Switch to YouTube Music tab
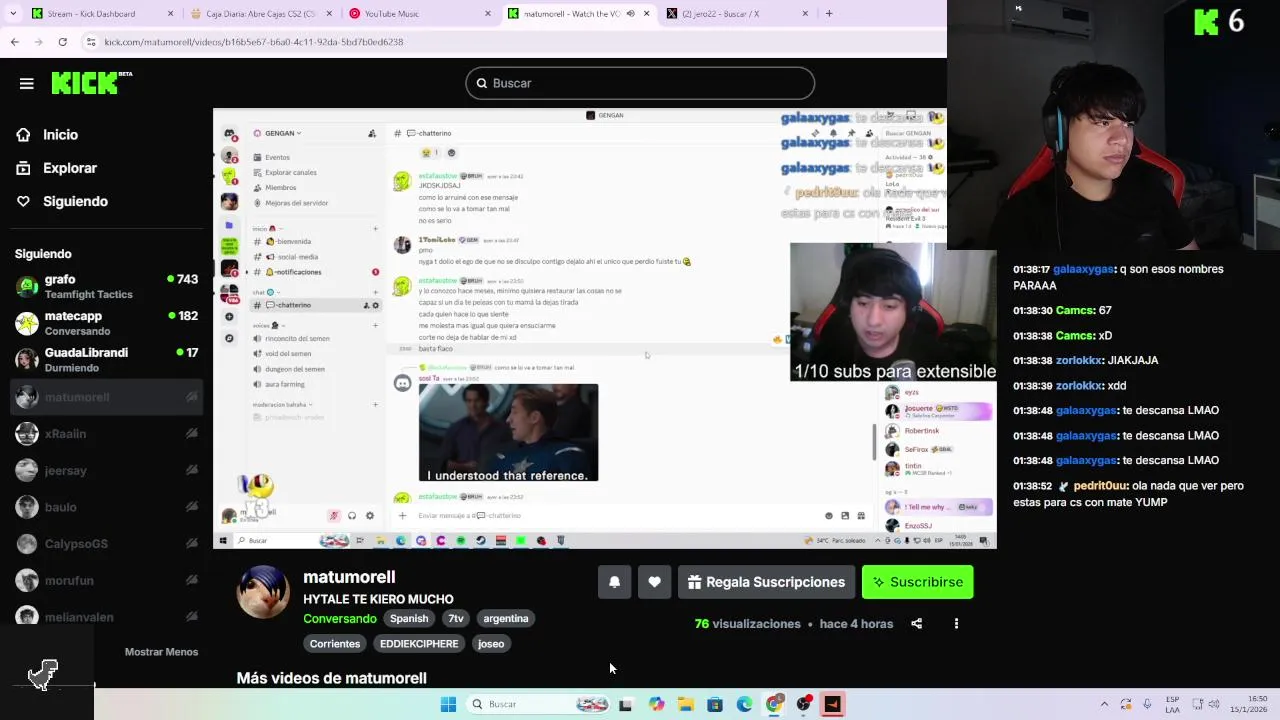The width and height of the screenshot is (1280, 720). 420,14
